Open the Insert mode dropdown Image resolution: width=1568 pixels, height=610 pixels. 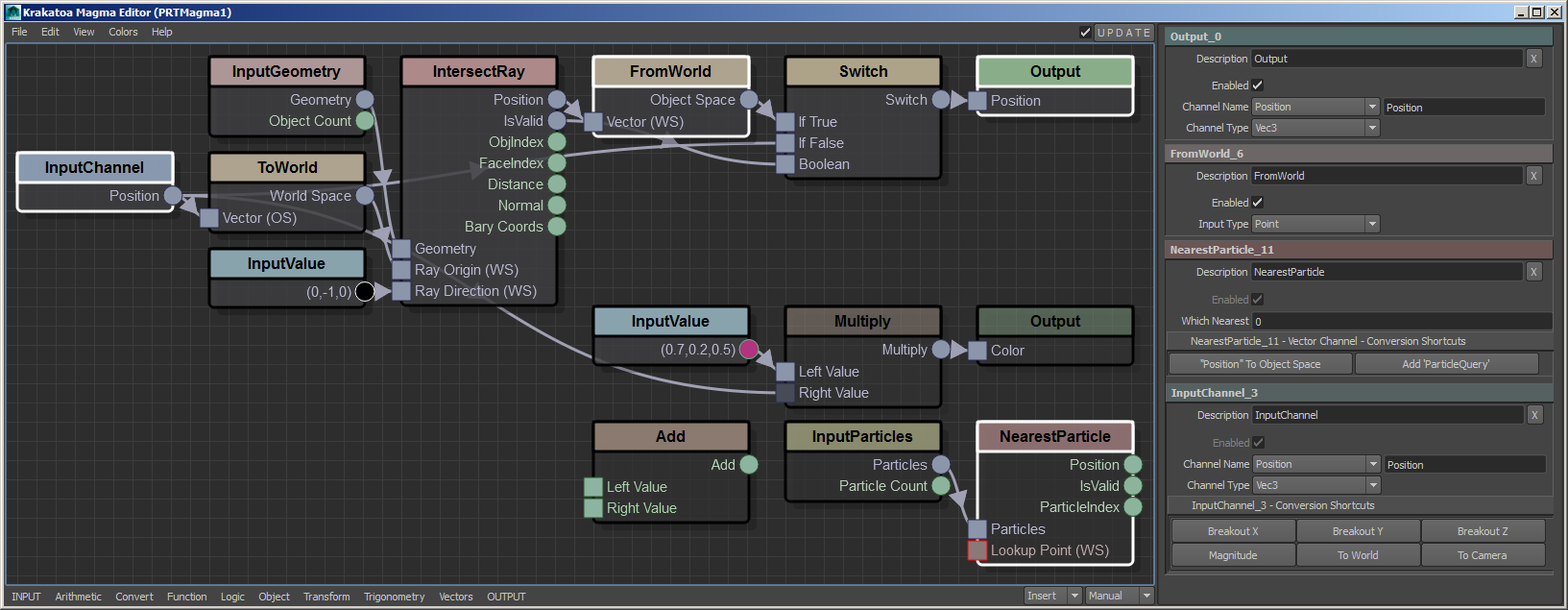click(x=1053, y=596)
